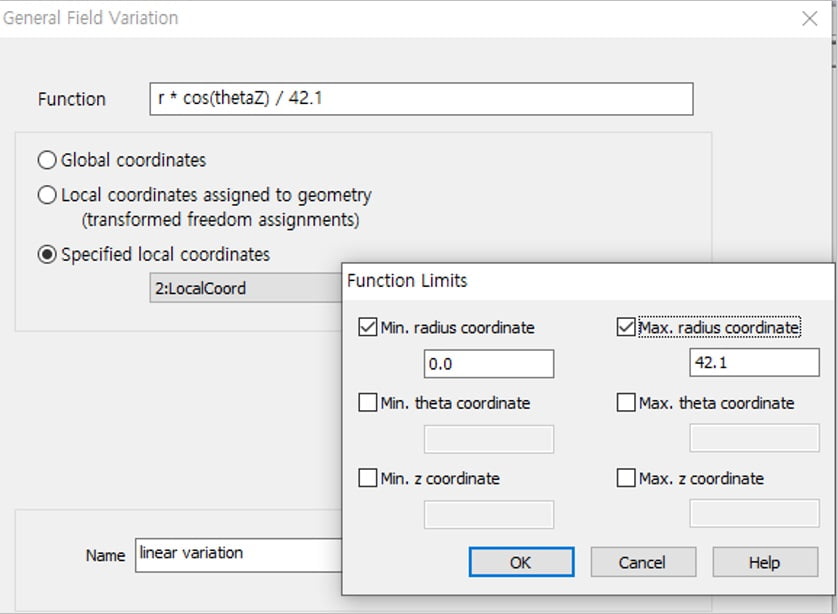
Task: Click the Min. theta coordinate value box
Action: click(x=489, y=439)
